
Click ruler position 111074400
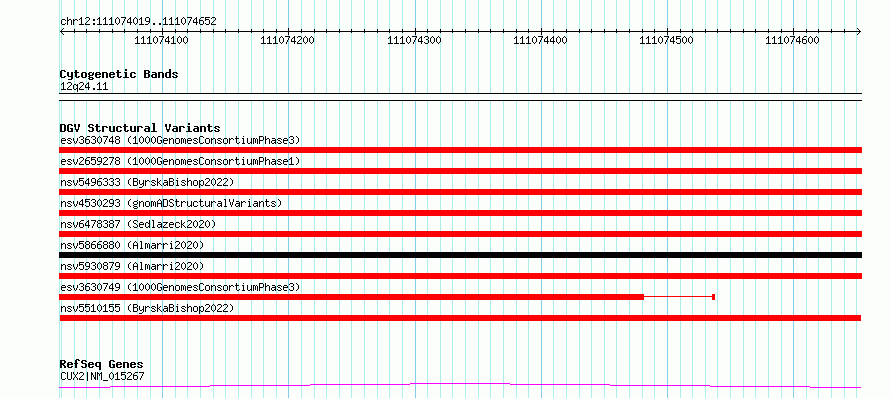(540, 40)
